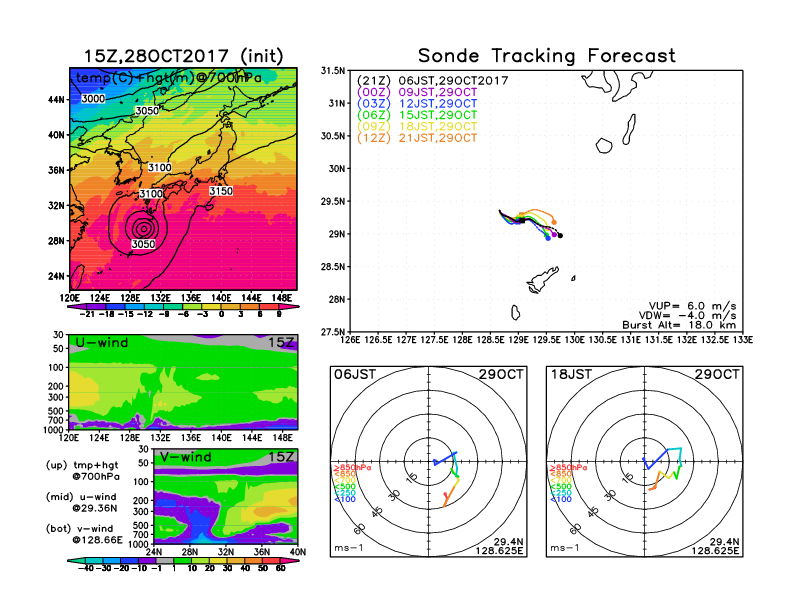Select the orange '(12Z) 21JST,29OCT' legend entry

pos(417,138)
